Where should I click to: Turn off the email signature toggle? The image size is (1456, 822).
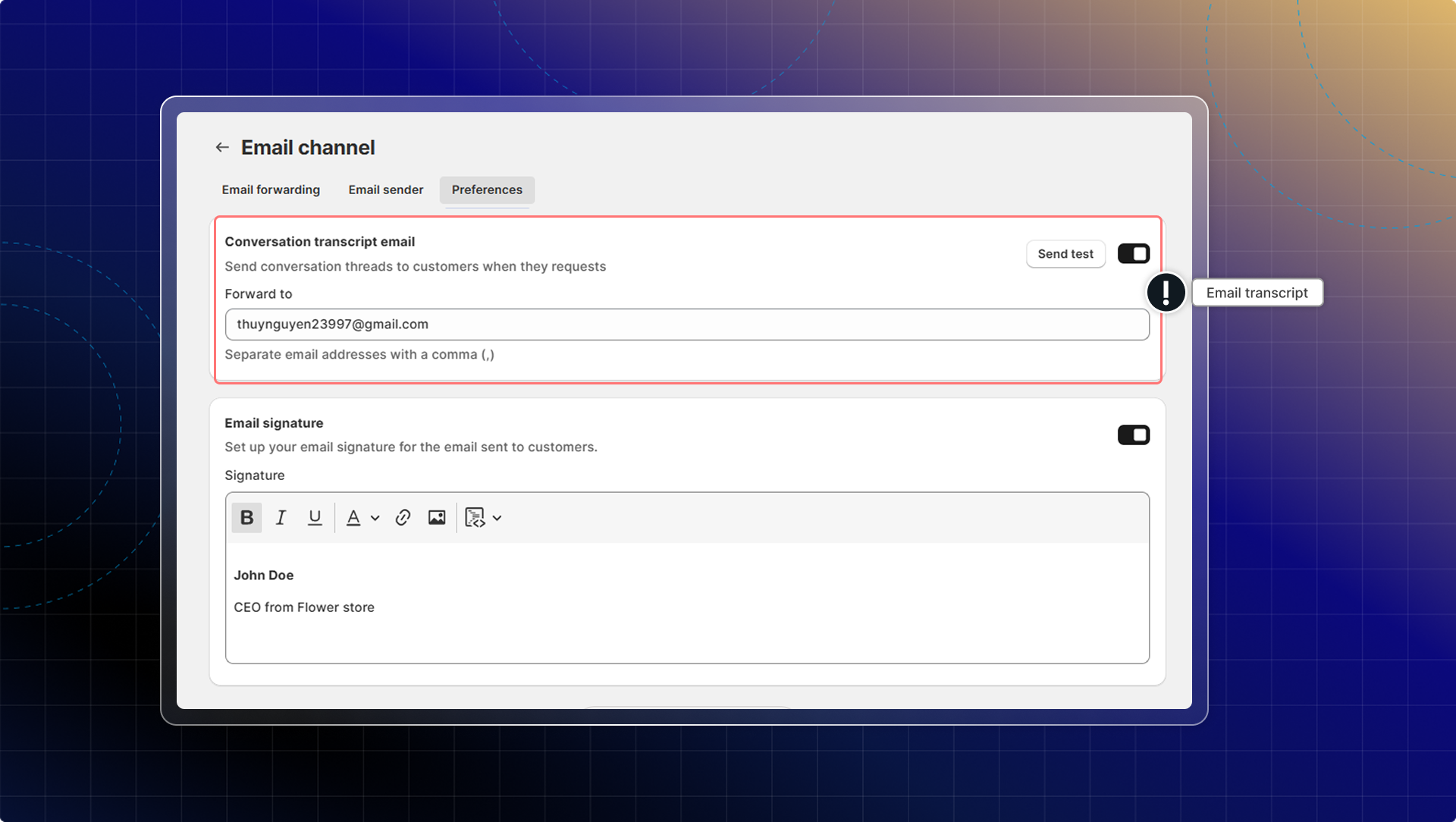point(1133,435)
